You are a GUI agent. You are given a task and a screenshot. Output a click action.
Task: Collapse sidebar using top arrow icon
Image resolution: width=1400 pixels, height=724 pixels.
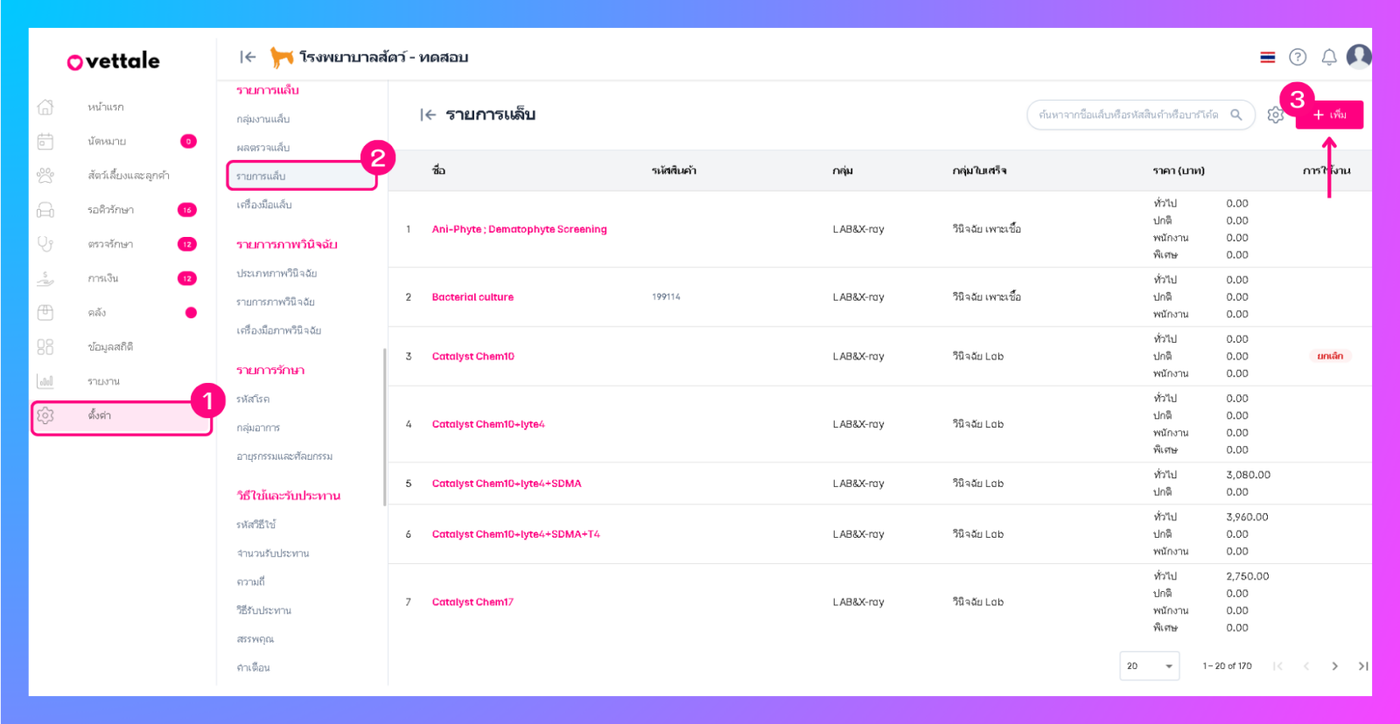point(248,57)
